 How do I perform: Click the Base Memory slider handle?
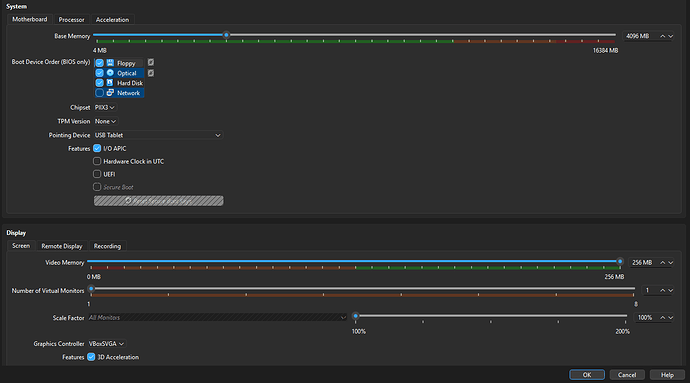[226, 35]
